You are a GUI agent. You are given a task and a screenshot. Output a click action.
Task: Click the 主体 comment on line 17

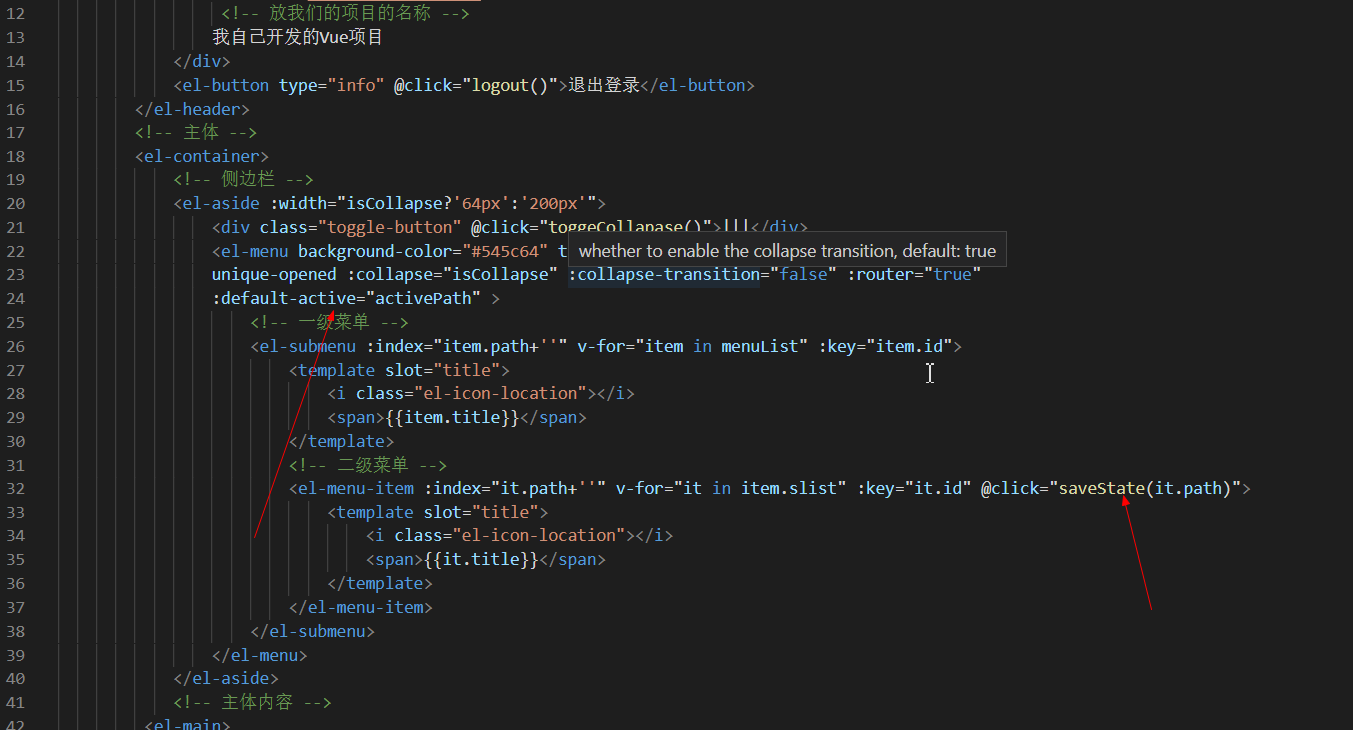click(197, 133)
